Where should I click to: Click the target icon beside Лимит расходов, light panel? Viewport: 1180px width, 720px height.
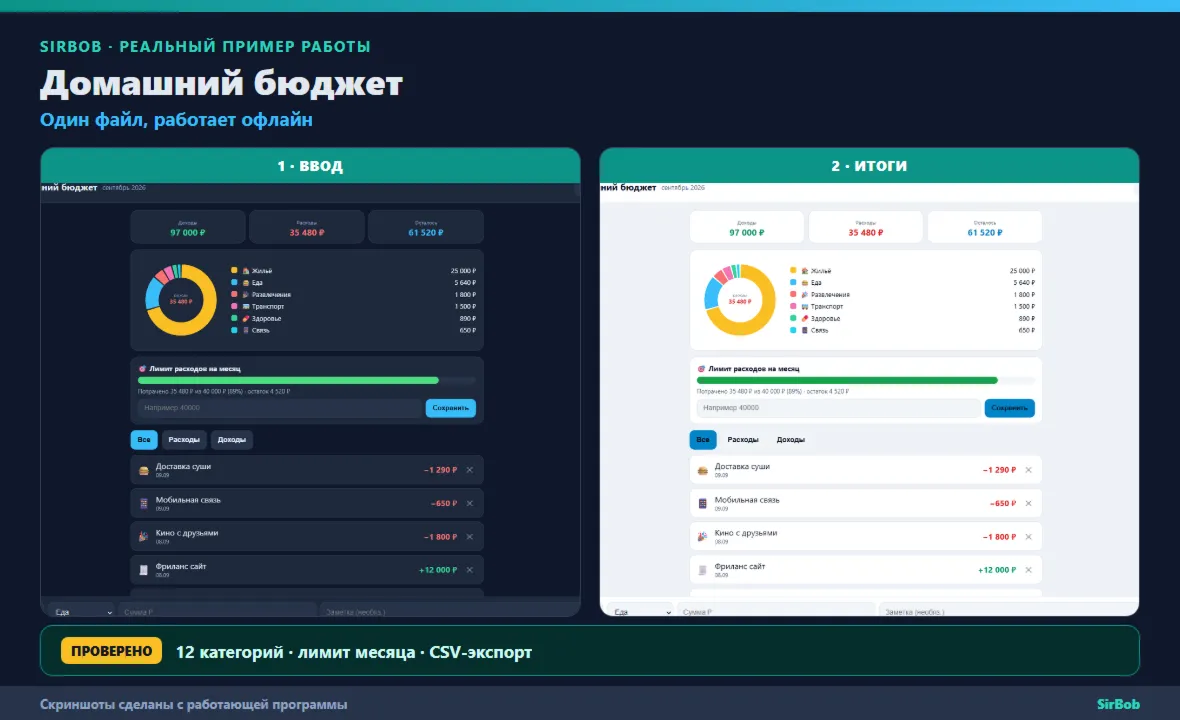pos(701,369)
